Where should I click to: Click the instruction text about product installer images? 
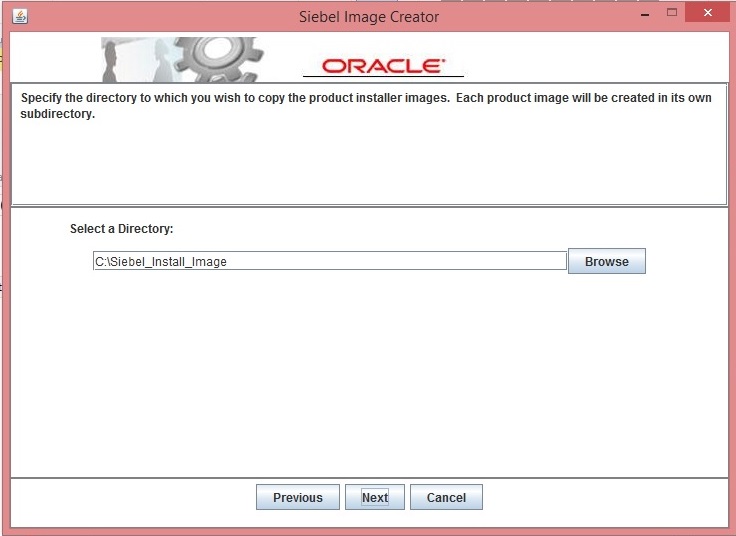click(366, 106)
